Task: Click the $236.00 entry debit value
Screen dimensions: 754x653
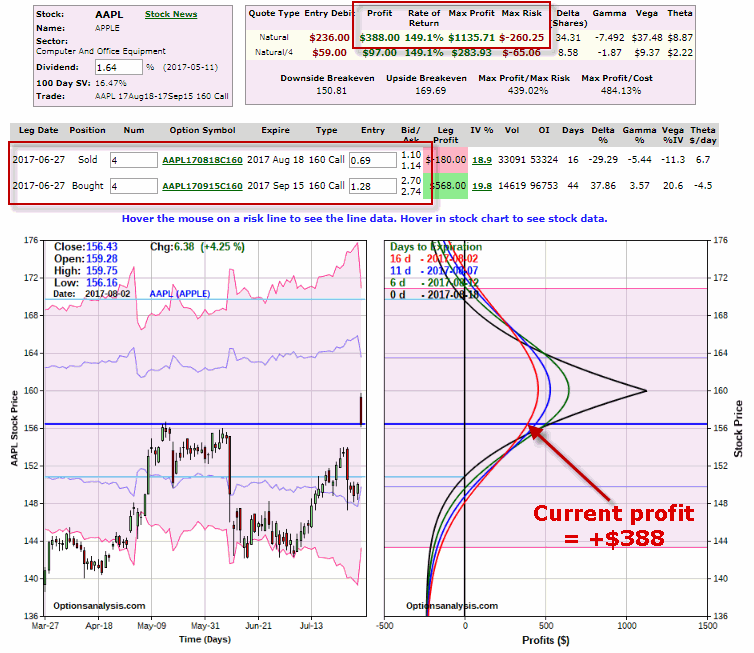Action: tap(329, 38)
